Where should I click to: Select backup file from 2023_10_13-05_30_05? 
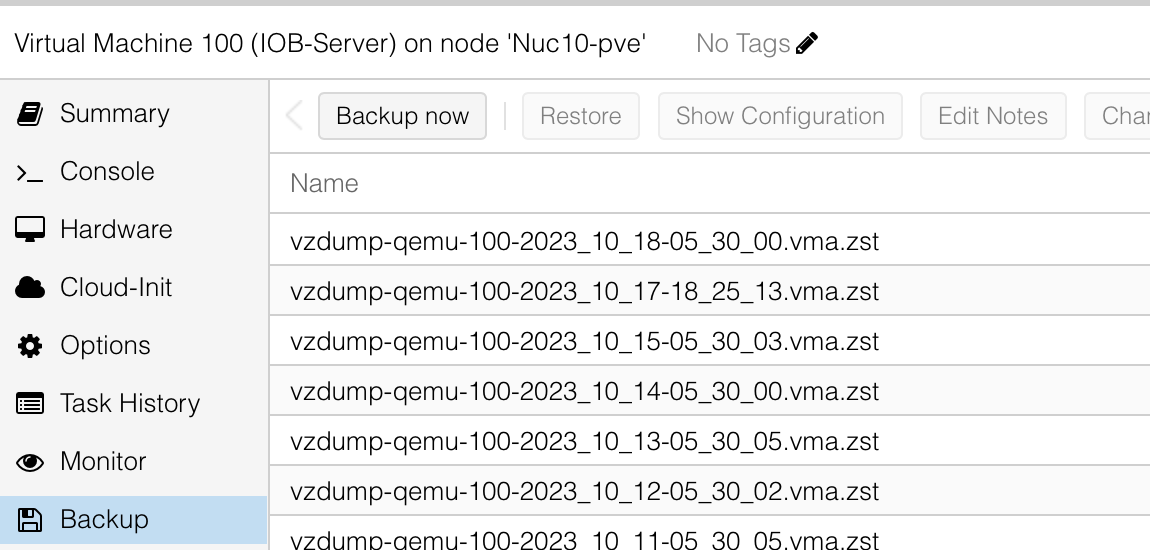[710, 440]
